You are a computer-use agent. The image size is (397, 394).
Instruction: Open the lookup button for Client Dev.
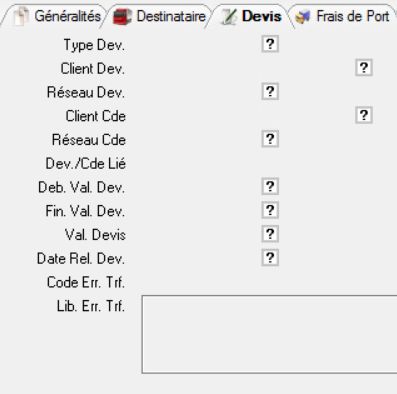pyautogui.click(x=364, y=68)
